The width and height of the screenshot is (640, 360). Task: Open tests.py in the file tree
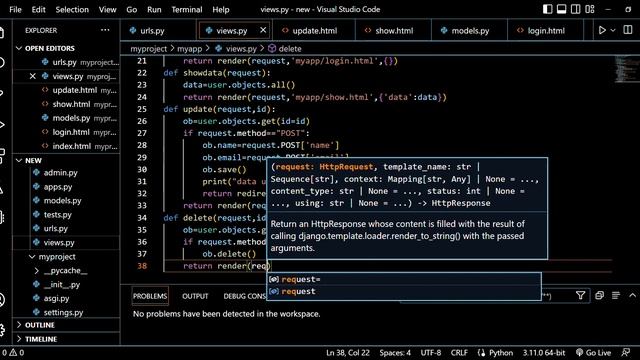click(58, 215)
